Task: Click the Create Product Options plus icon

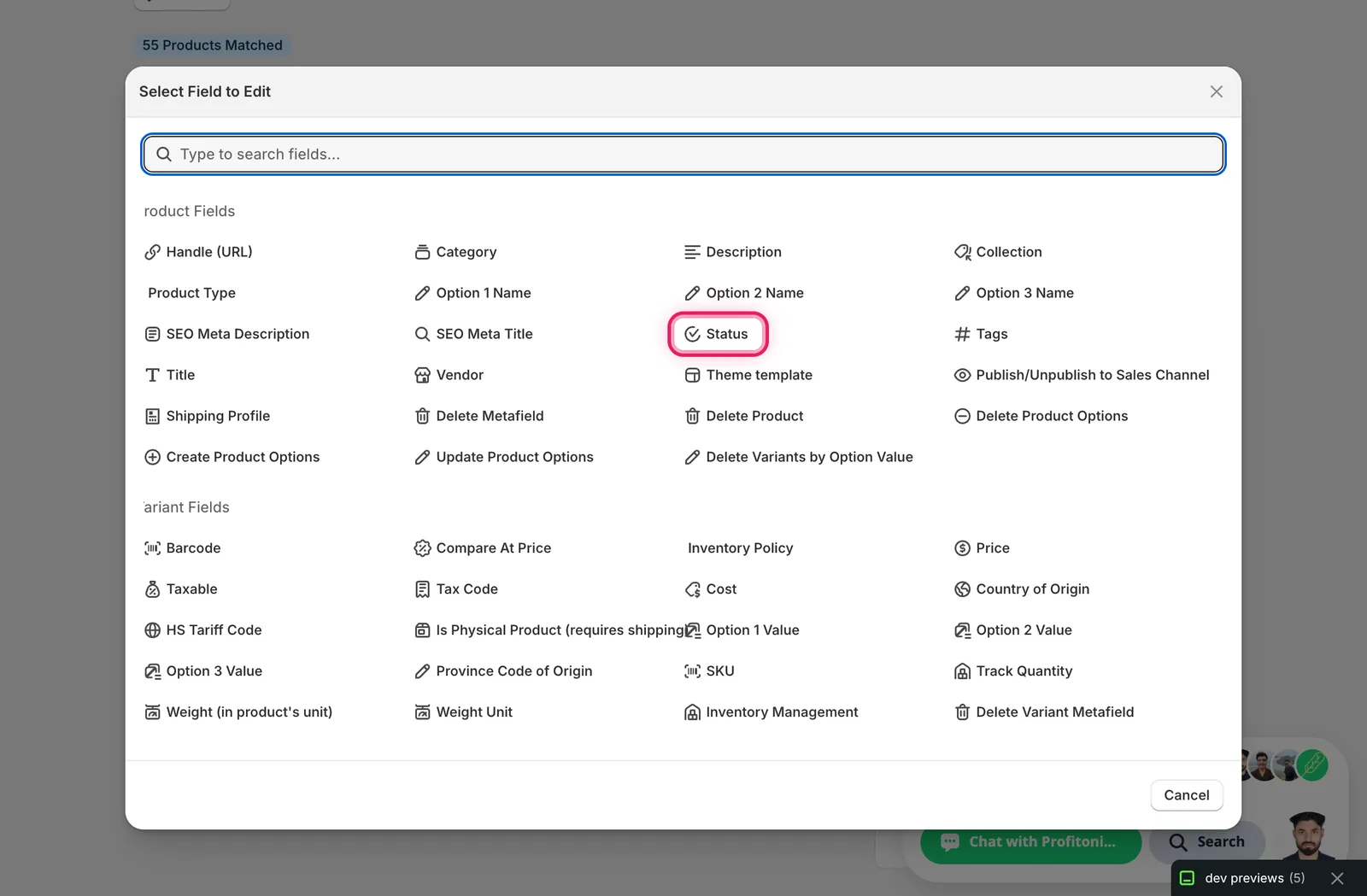Action: 152,457
